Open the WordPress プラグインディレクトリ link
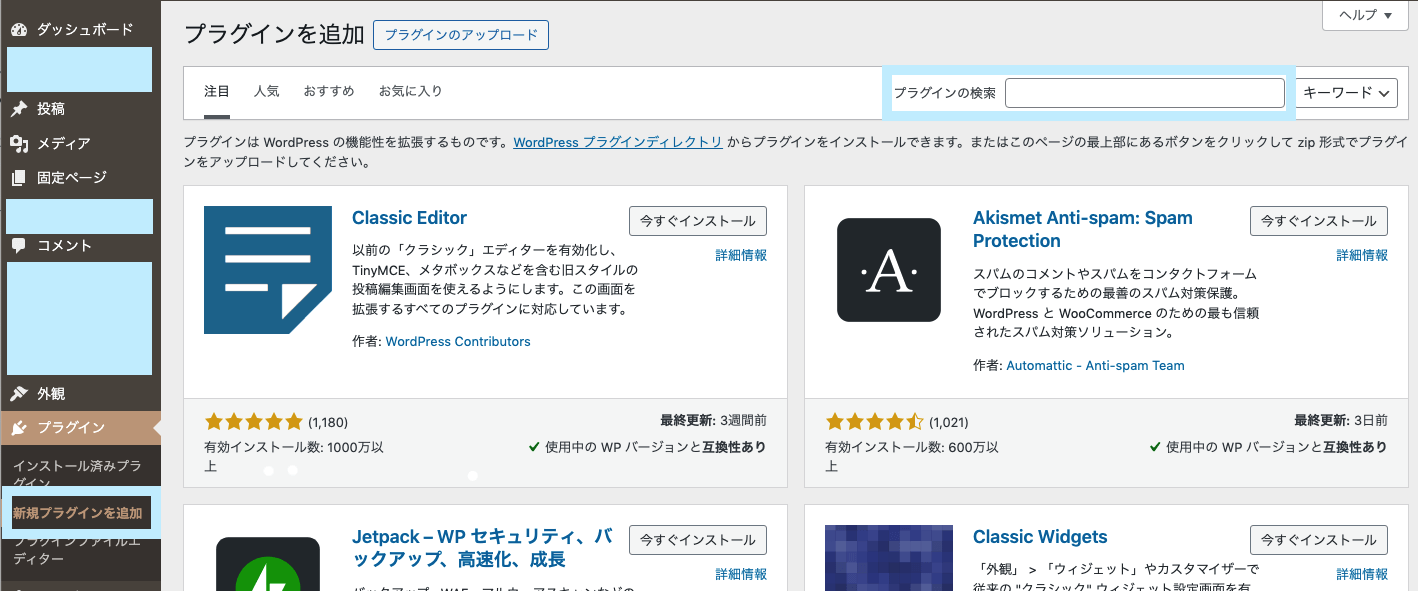 (x=617, y=142)
